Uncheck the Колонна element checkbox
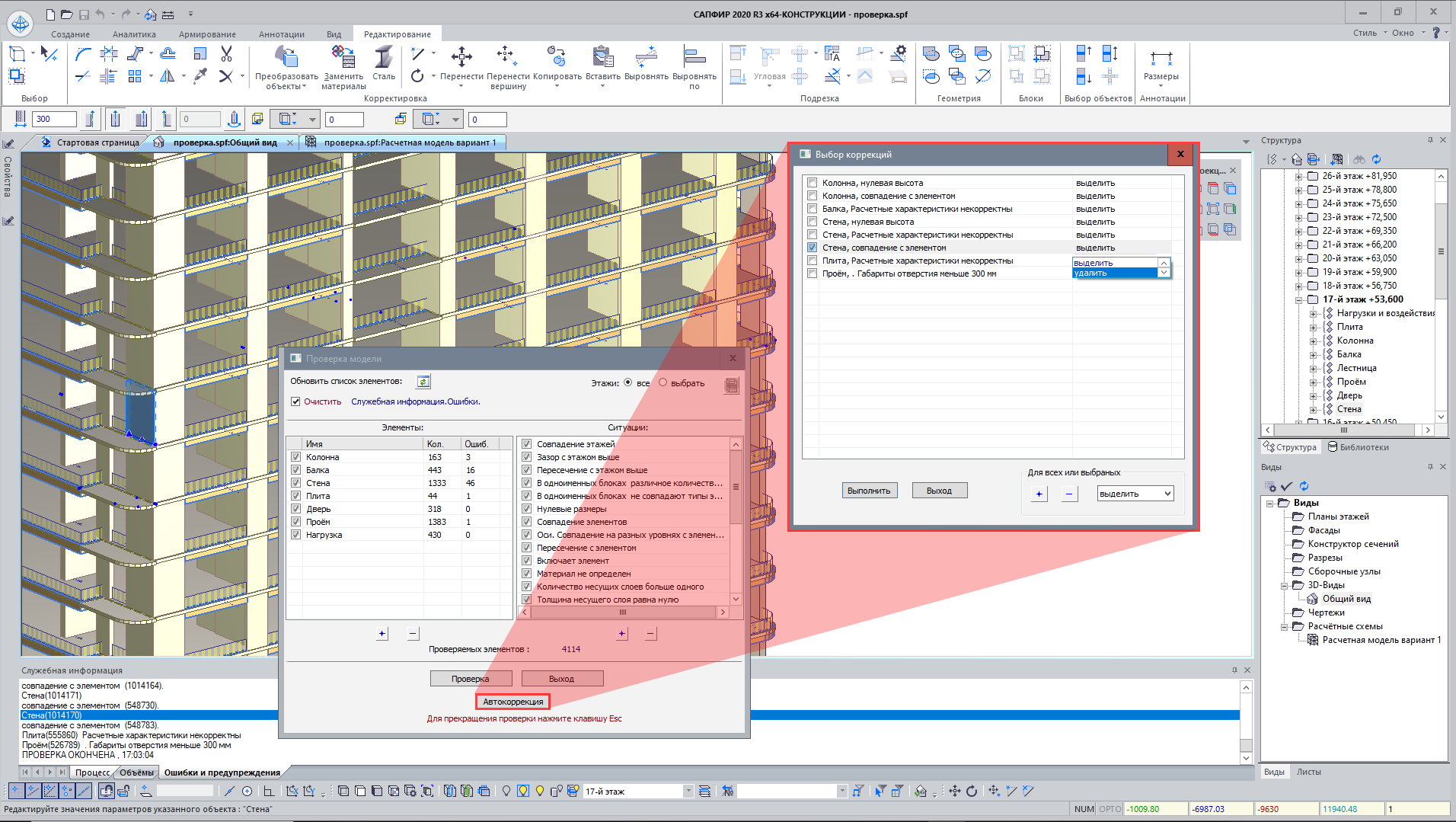 click(x=296, y=457)
